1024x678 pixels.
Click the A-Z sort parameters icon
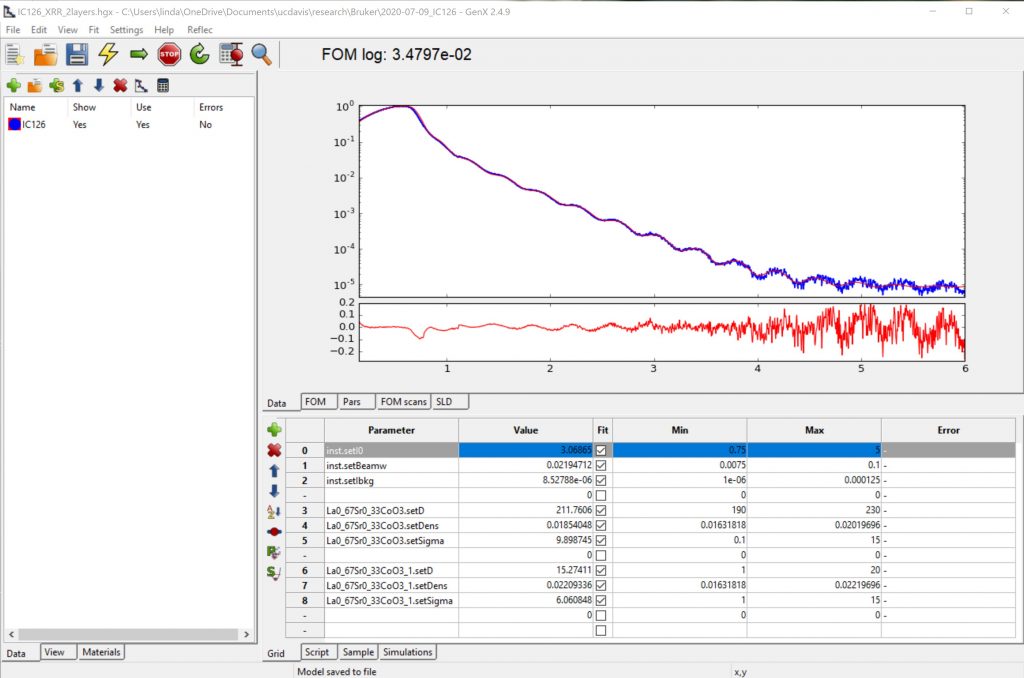[x=274, y=512]
